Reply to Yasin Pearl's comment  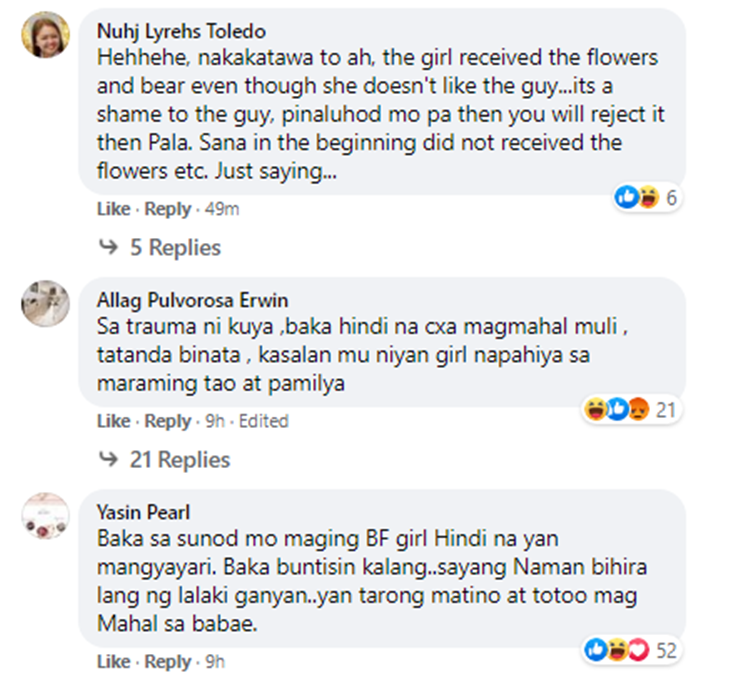(x=167, y=662)
